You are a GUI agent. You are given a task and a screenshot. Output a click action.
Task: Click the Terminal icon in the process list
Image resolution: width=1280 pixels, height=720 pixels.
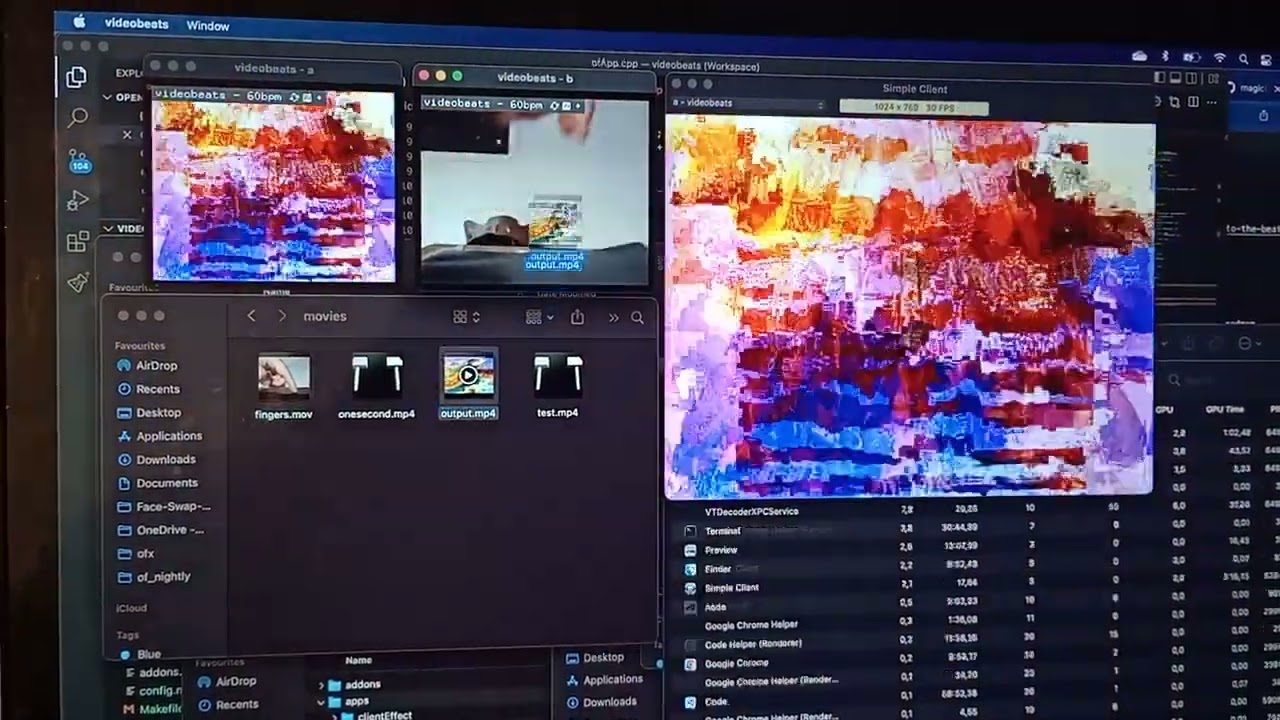(x=690, y=531)
